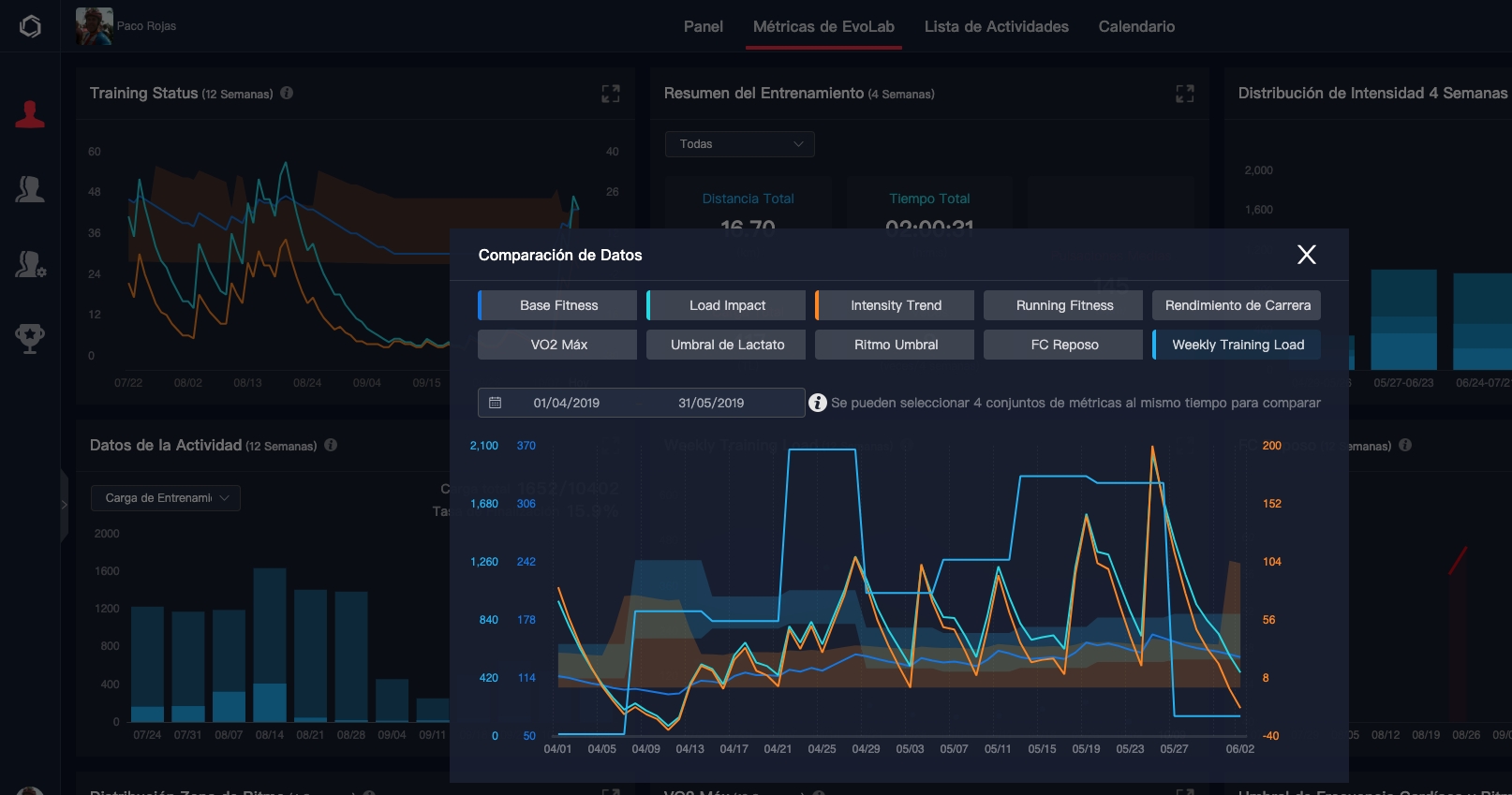Select the Umbral de Lactato metric button

pos(727,345)
